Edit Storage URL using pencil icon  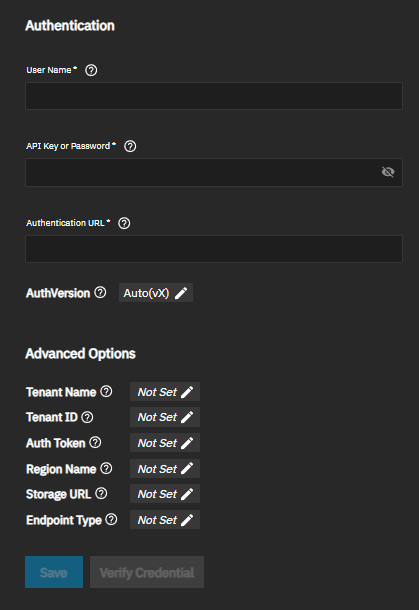point(187,494)
